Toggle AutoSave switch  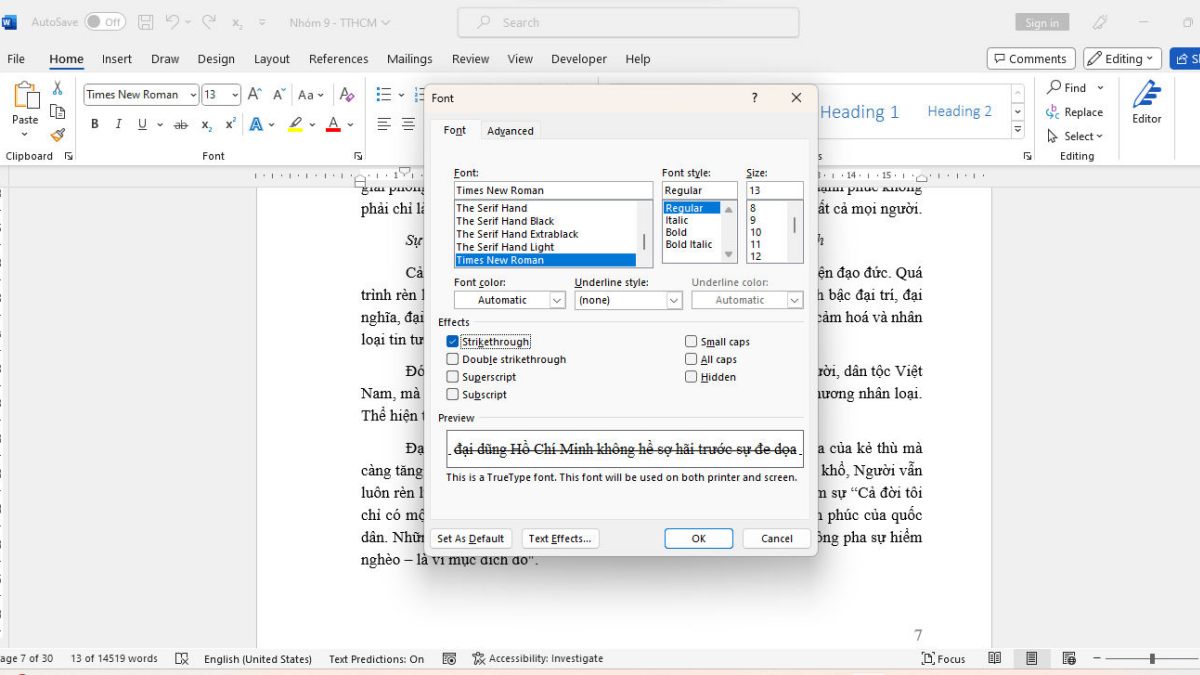[x=105, y=21]
